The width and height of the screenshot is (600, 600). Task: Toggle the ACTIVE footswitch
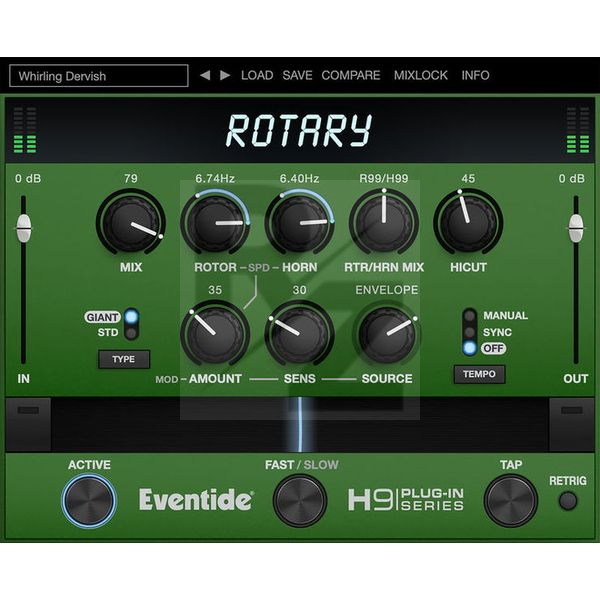coord(89,501)
